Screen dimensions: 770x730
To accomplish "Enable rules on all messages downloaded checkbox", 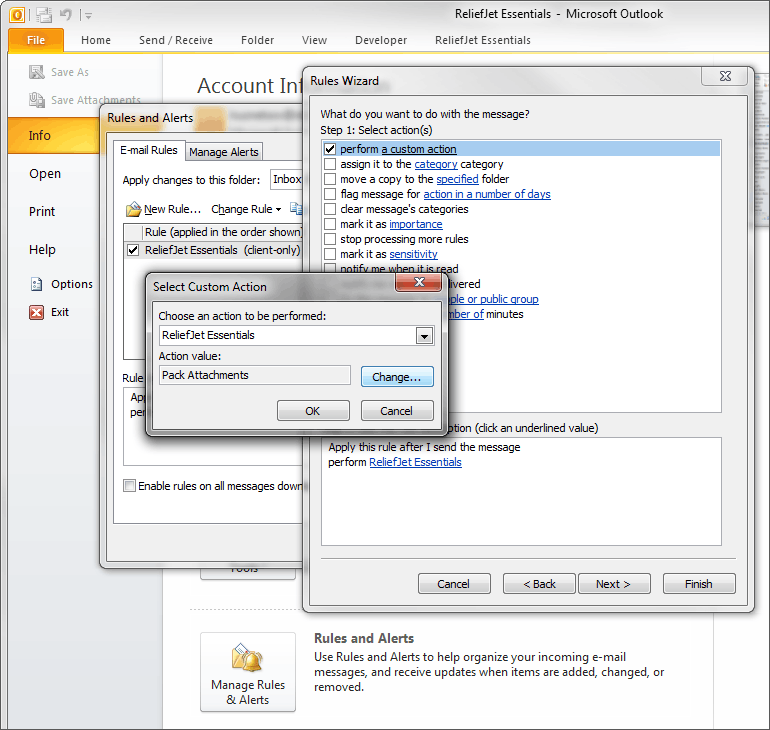I will (x=130, y=486).
